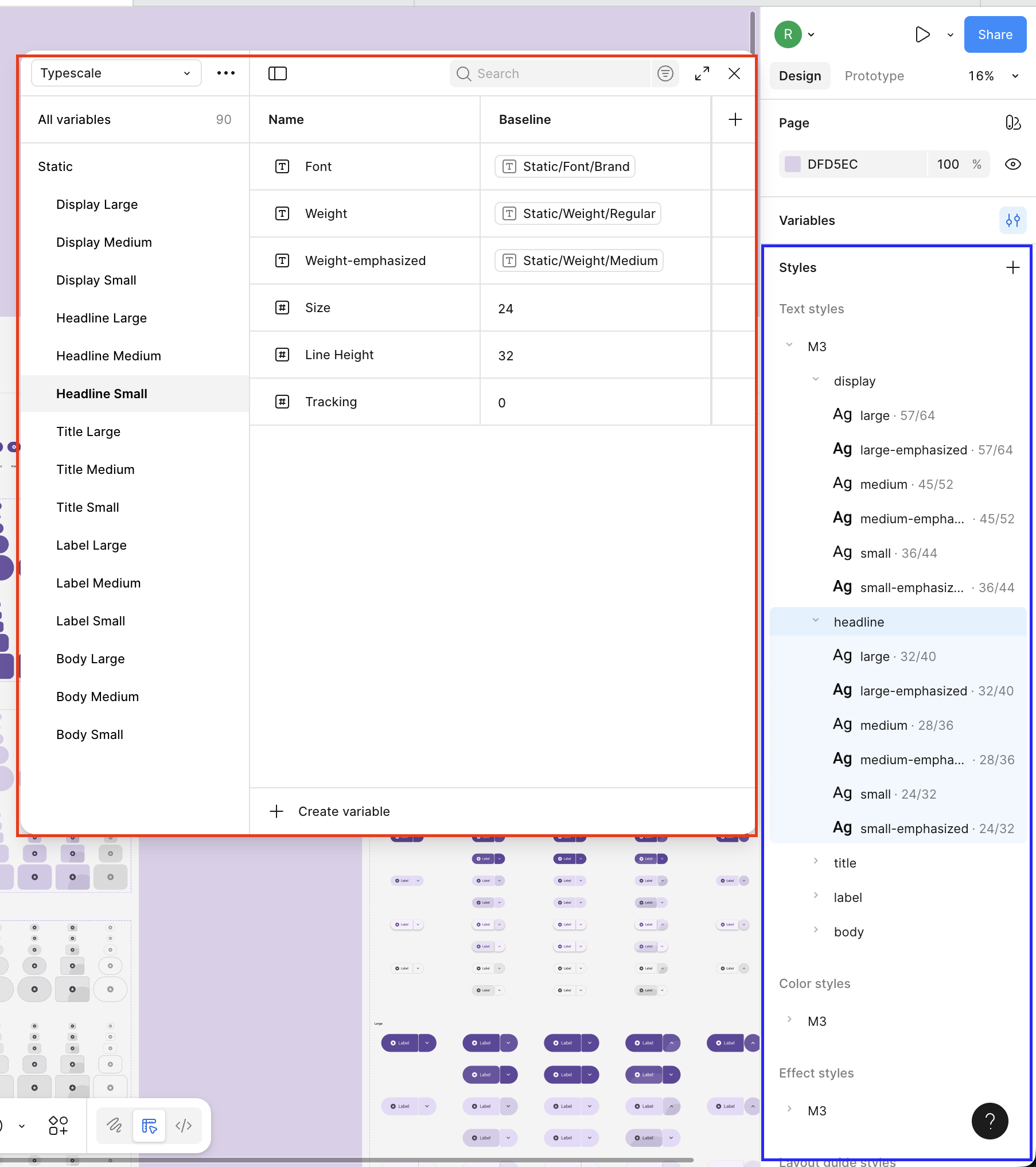
Task: Switch to the Design tab
Action: pyautogui.click(x=800, y=76)
